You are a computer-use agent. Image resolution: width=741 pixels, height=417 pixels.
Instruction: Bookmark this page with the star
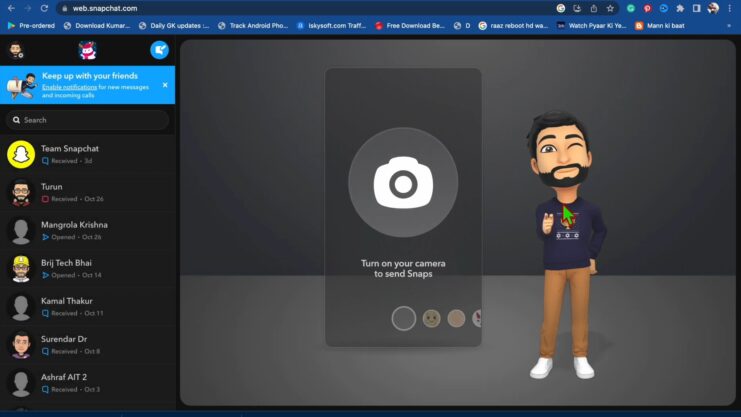coord(610,8)
